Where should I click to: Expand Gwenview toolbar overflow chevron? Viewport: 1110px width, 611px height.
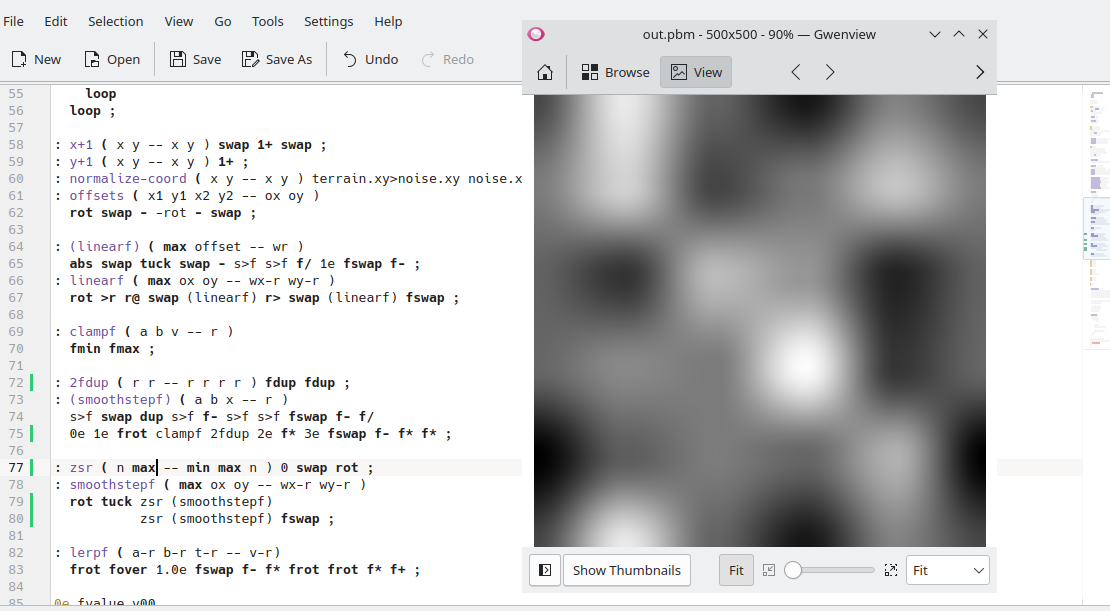click(980, 72)
